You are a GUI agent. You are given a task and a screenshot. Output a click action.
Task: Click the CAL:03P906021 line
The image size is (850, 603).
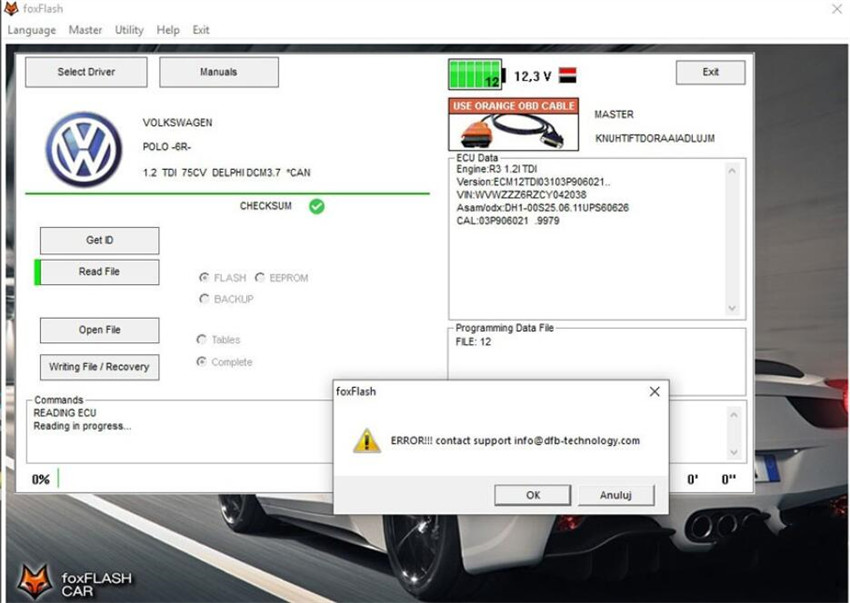click(x=507, y=221)
